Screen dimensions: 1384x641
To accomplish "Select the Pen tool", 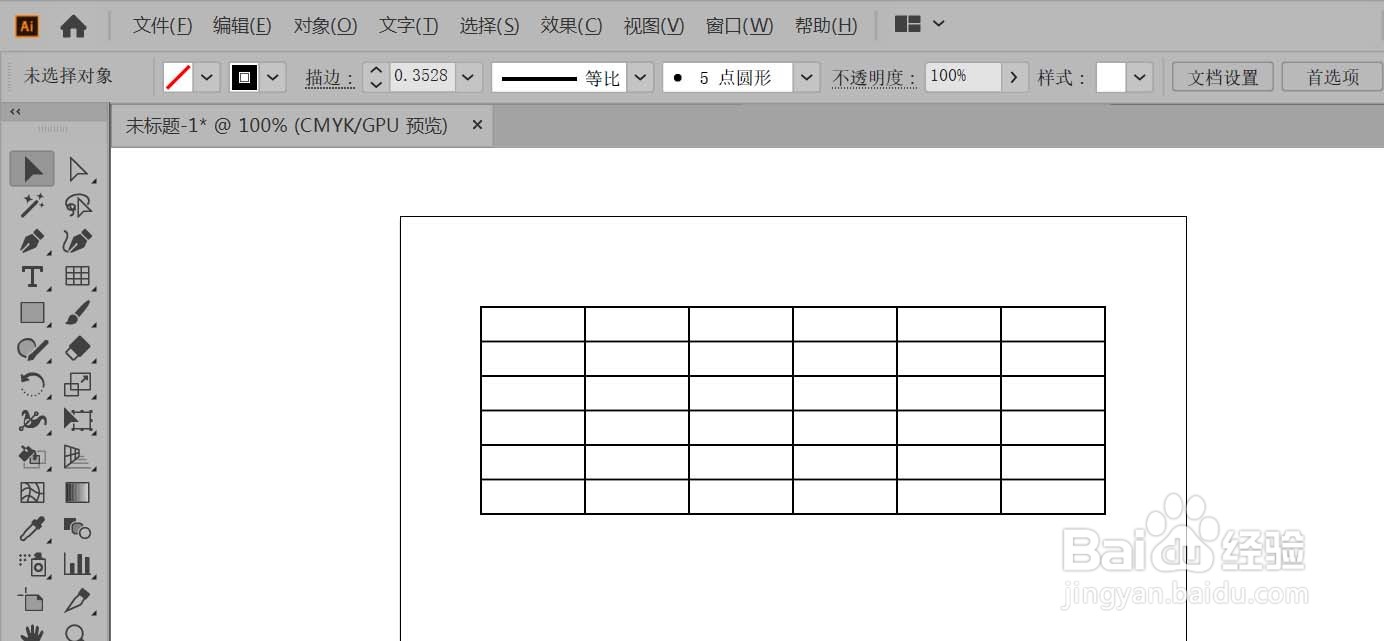I will pos(32,241).
